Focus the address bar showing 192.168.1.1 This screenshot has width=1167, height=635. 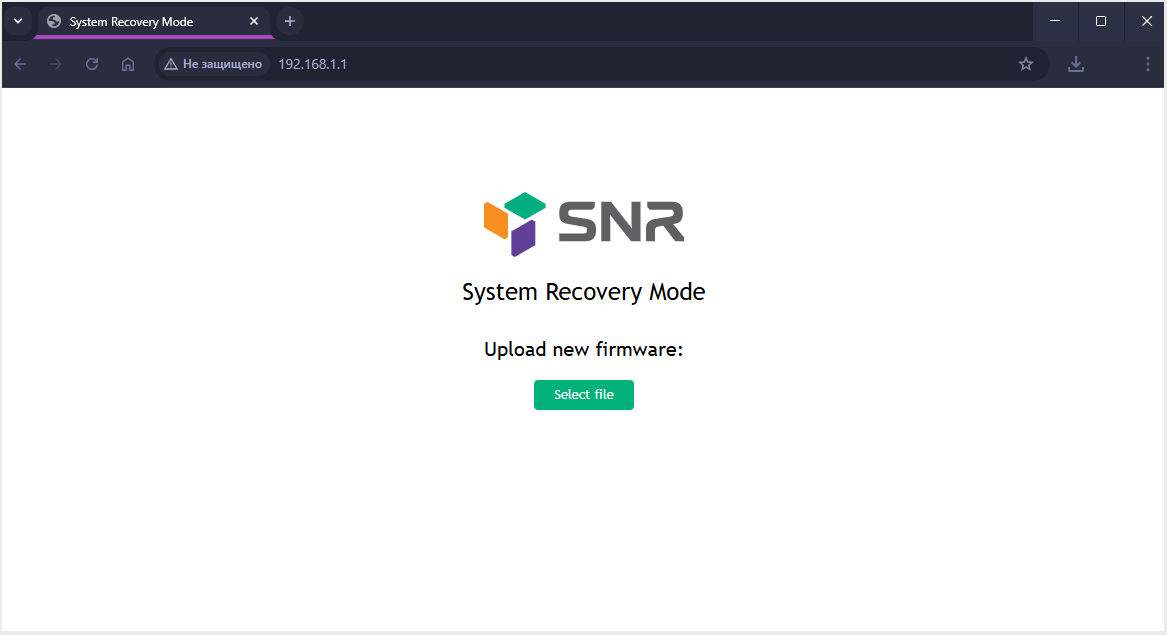[x=600, y=64]
